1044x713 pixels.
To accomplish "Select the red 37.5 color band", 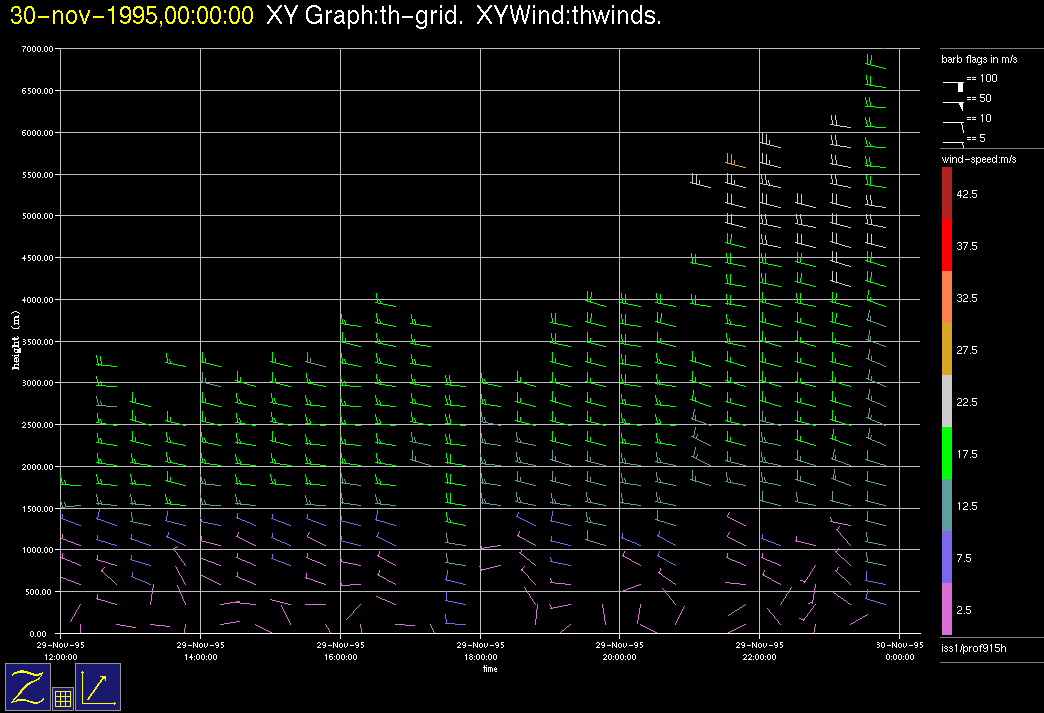I will click(x=947, y=245).
